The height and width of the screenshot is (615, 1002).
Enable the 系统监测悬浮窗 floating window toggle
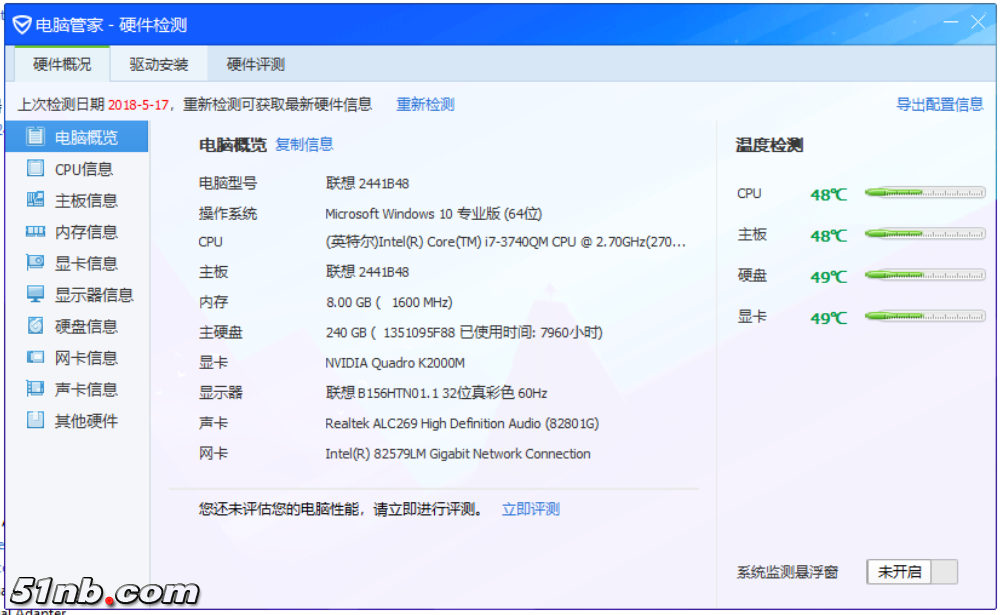[x=911, y=572]
